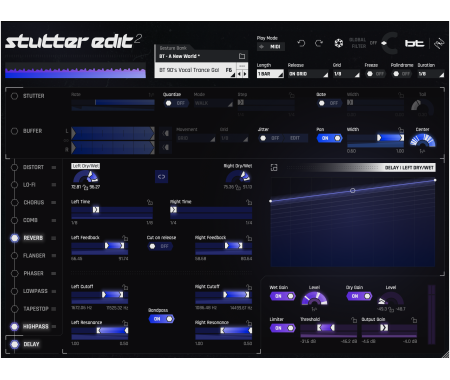Click the iZotope logo icon
Image resolution: width=450 pixels, height=380 pixels.
pyautogui.click(x=439, y=43)
